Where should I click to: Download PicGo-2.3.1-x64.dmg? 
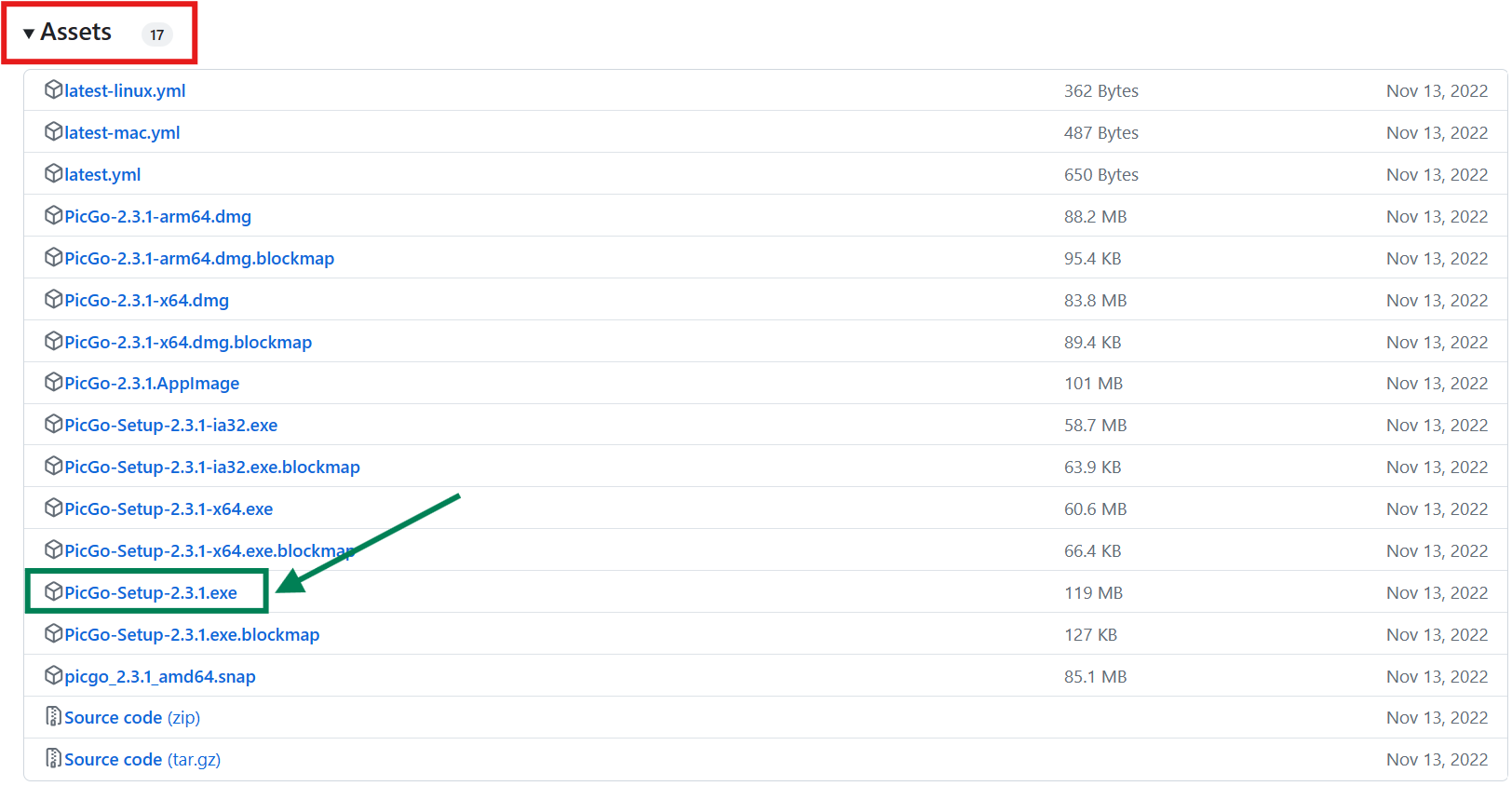pyautogui.click(x=146, y=300)
